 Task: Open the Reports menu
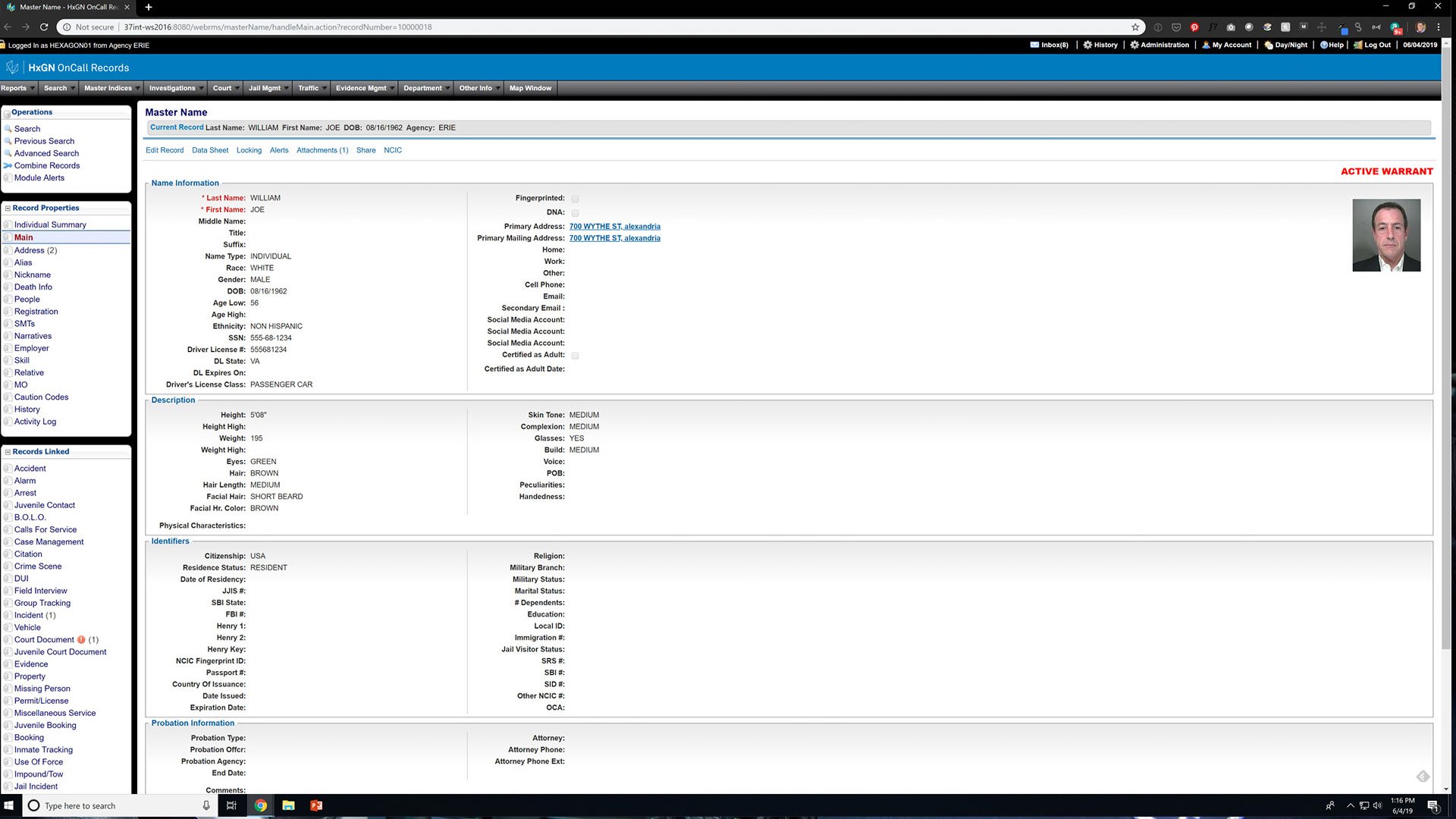pos(15,88)
